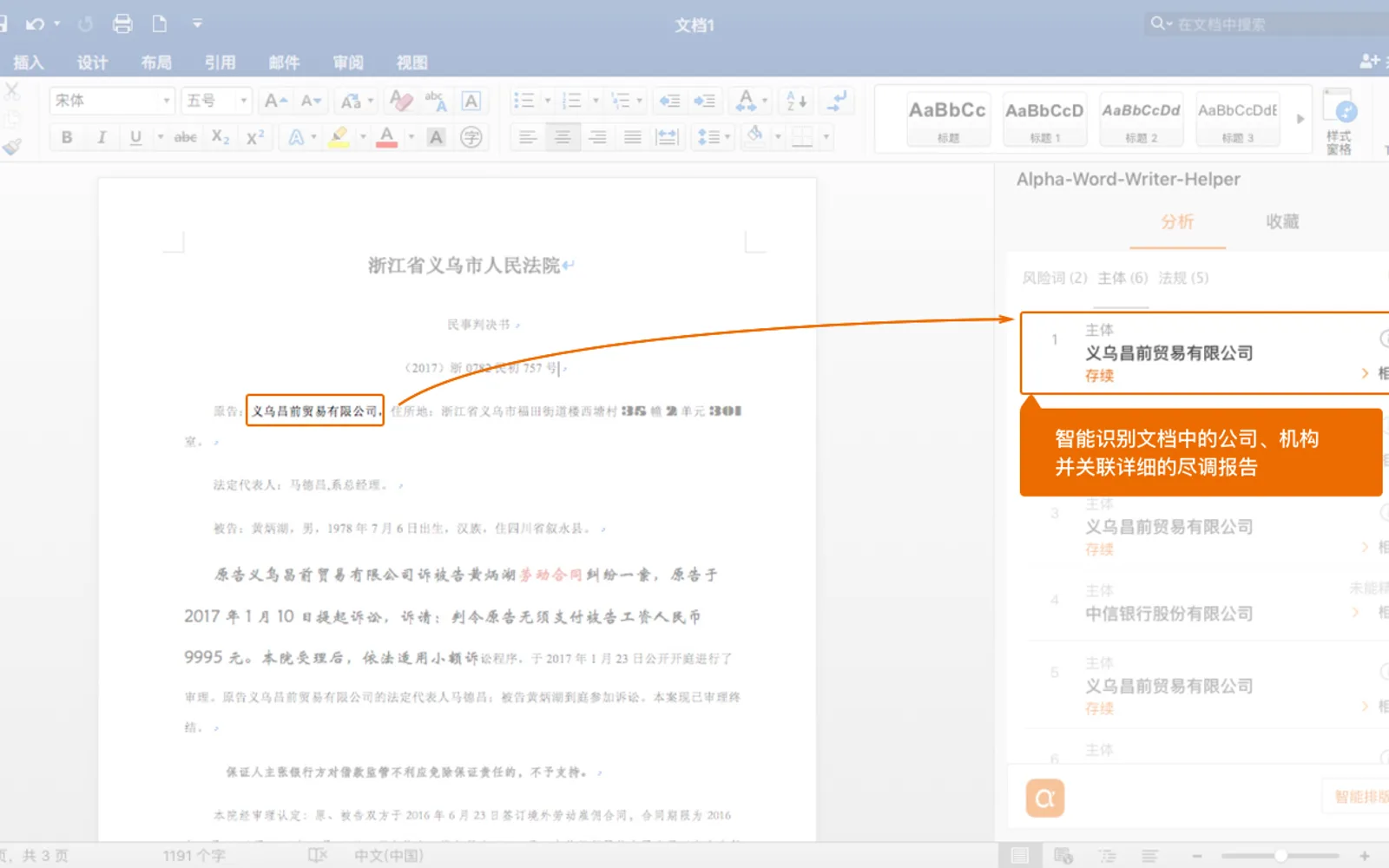Click the decrease indent icon
Screen dimensions: 1389x868
[669, 101]
